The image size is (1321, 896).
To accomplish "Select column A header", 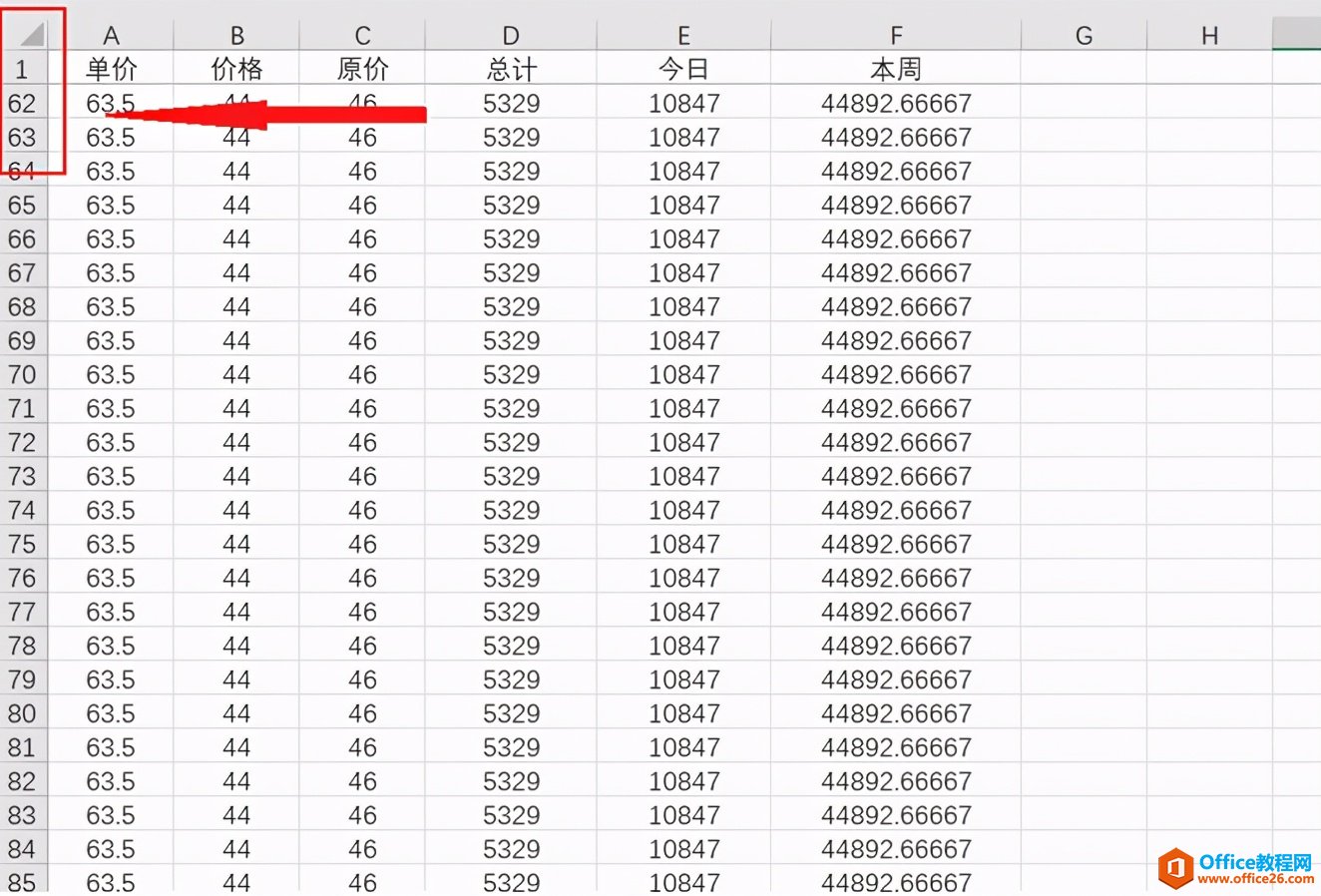I will 111,35.
